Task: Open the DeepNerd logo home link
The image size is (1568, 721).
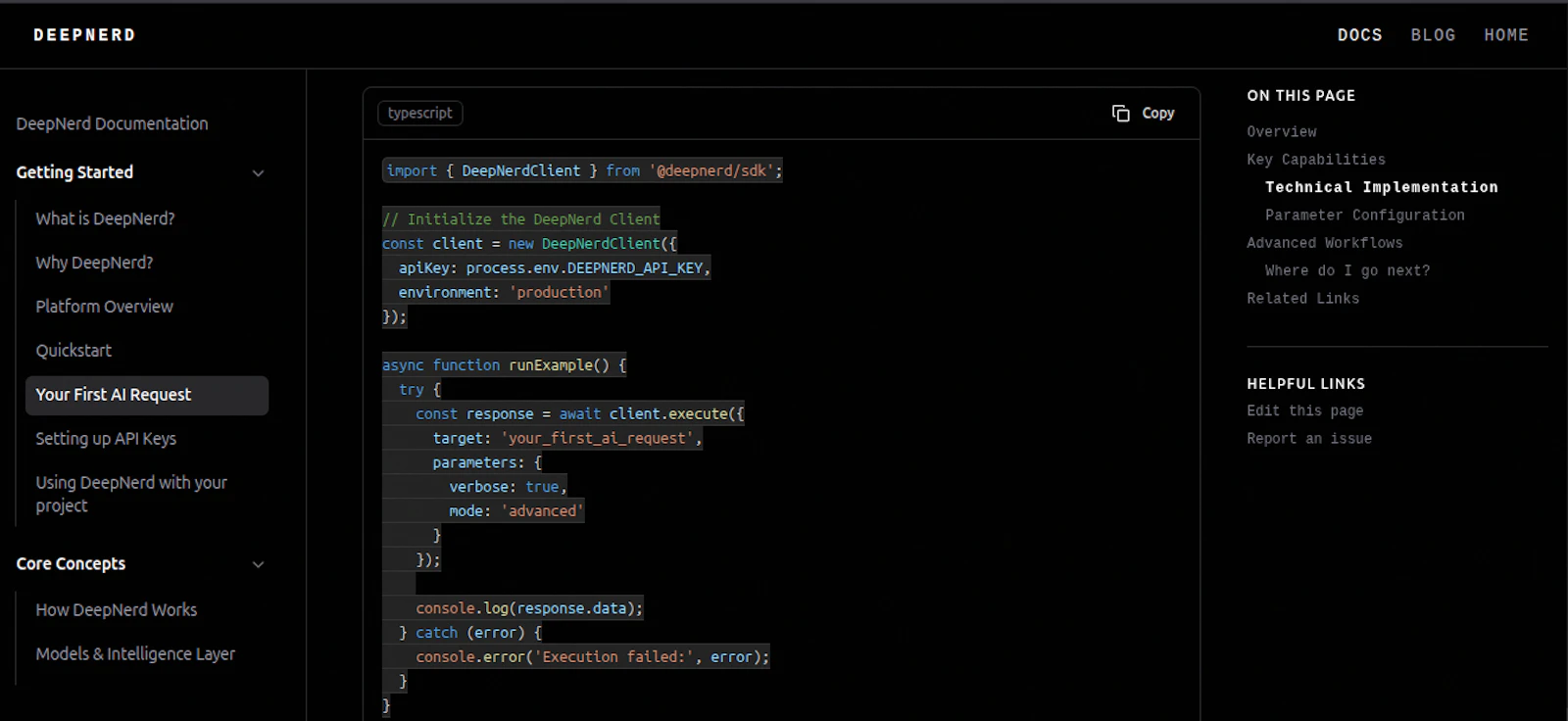Action: (84, 35)
